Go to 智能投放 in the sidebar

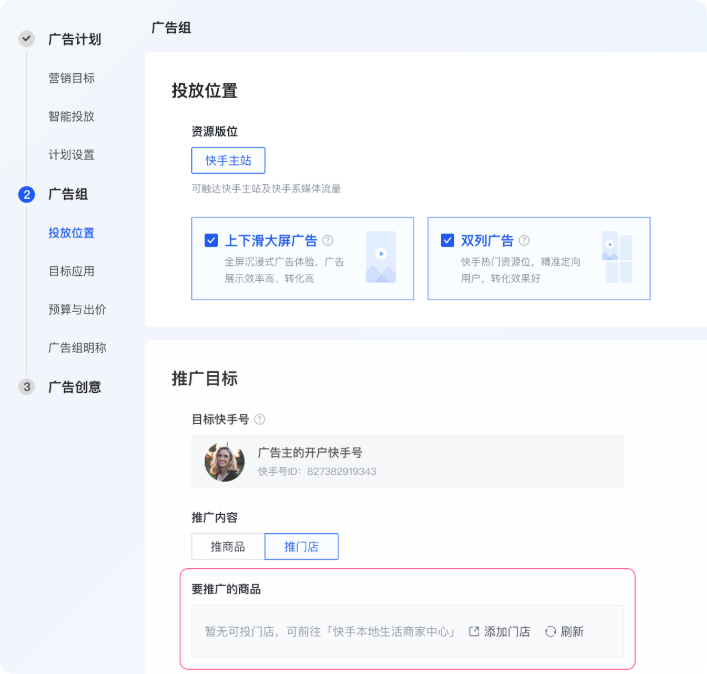tap(72, 116)
